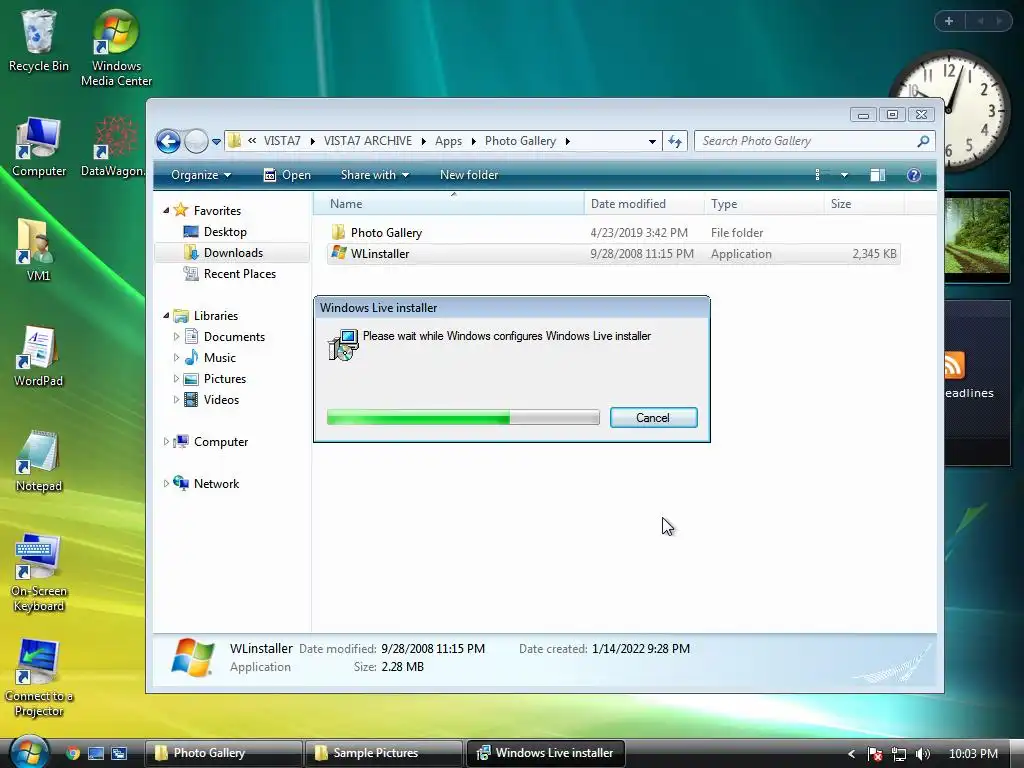
Task: Select the Computer desktop icon
Action: click(x=39, y=147)
